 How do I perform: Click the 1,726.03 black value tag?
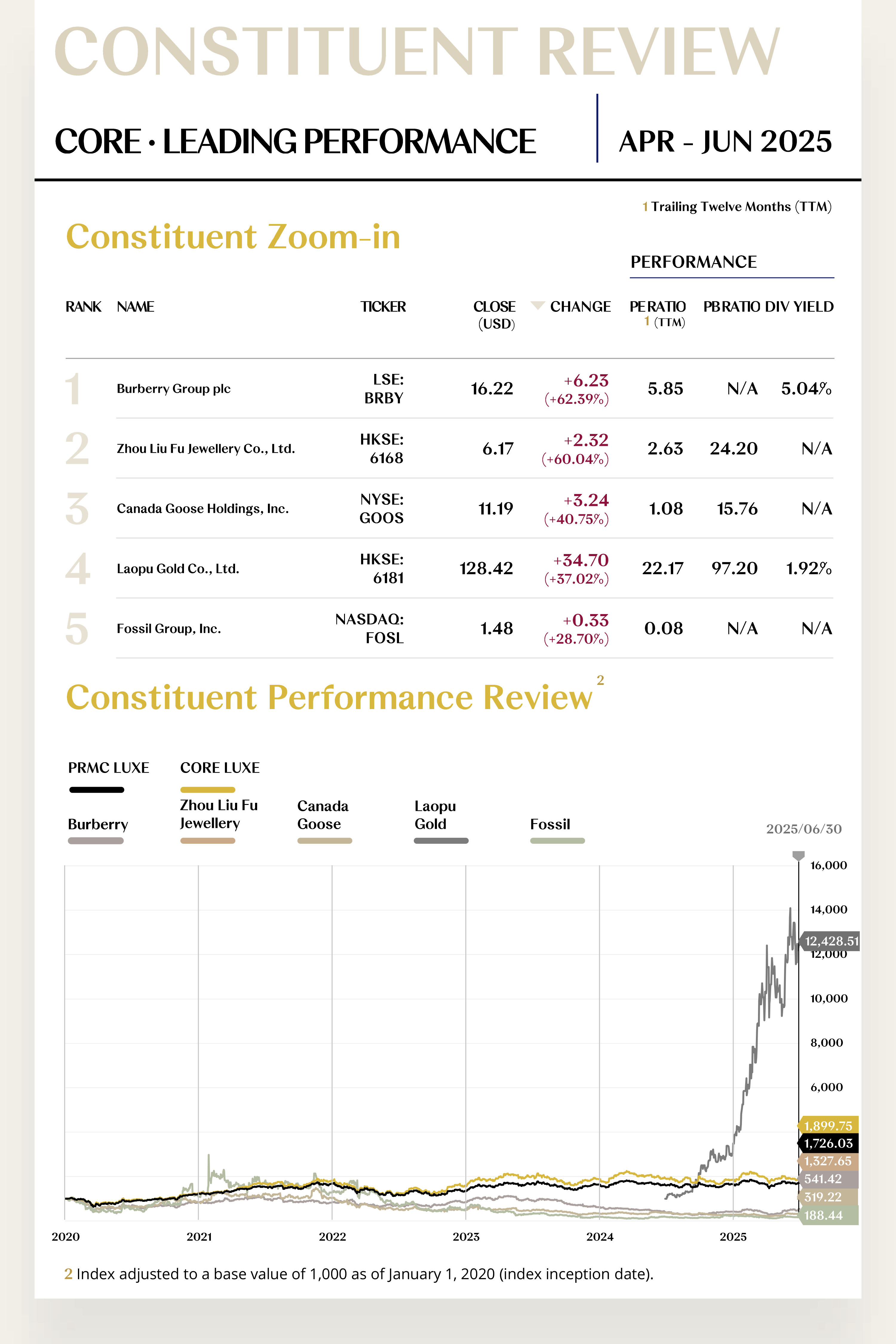(x=828, y=1143)
